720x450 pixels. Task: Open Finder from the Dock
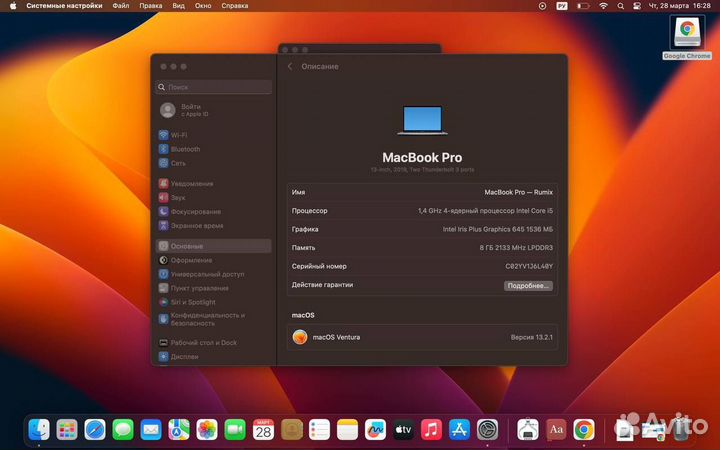click(x=39, y=430)
